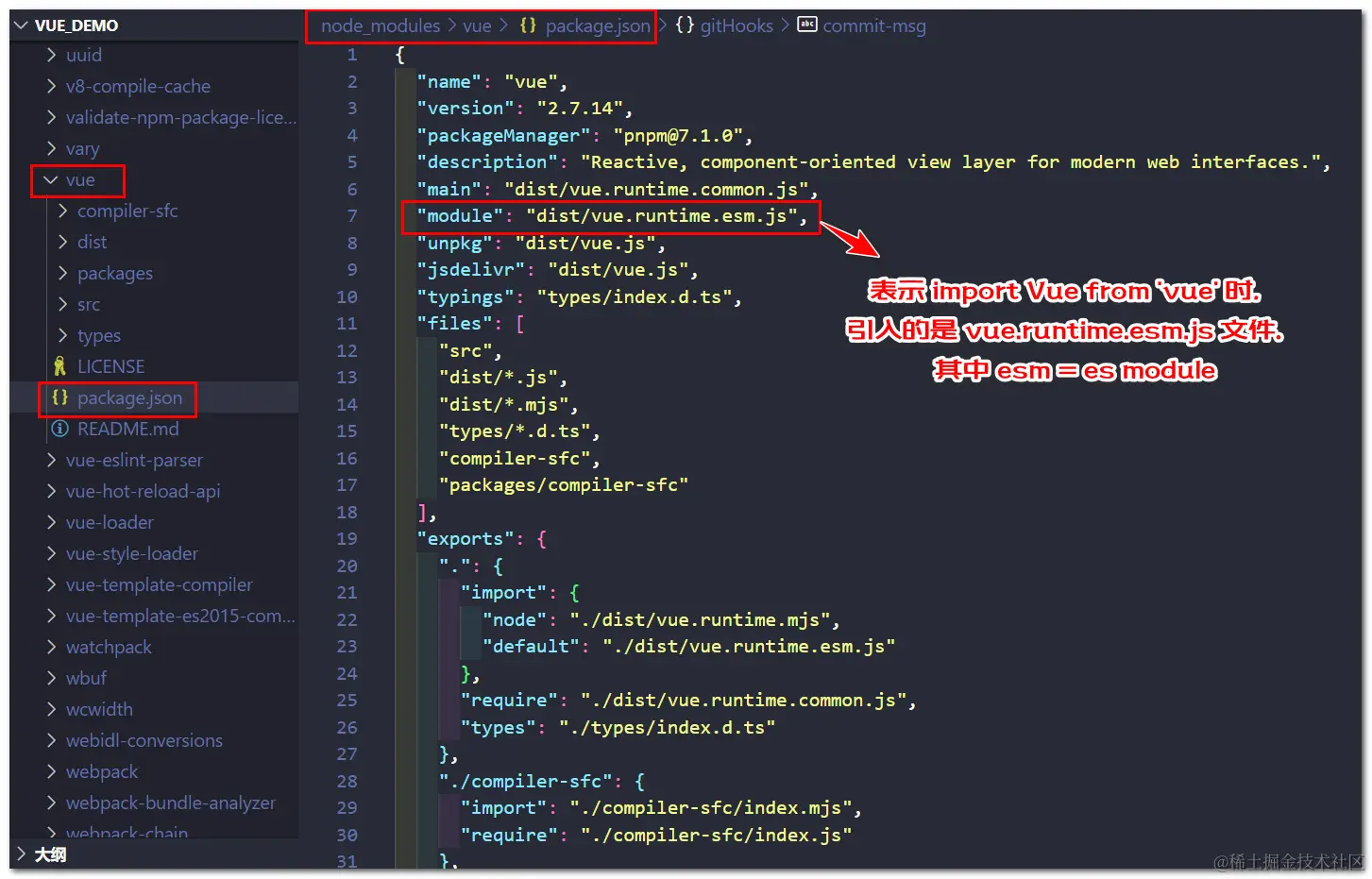
Task: Click line number 7 in the gutter
Action: (x=352, y=216)
